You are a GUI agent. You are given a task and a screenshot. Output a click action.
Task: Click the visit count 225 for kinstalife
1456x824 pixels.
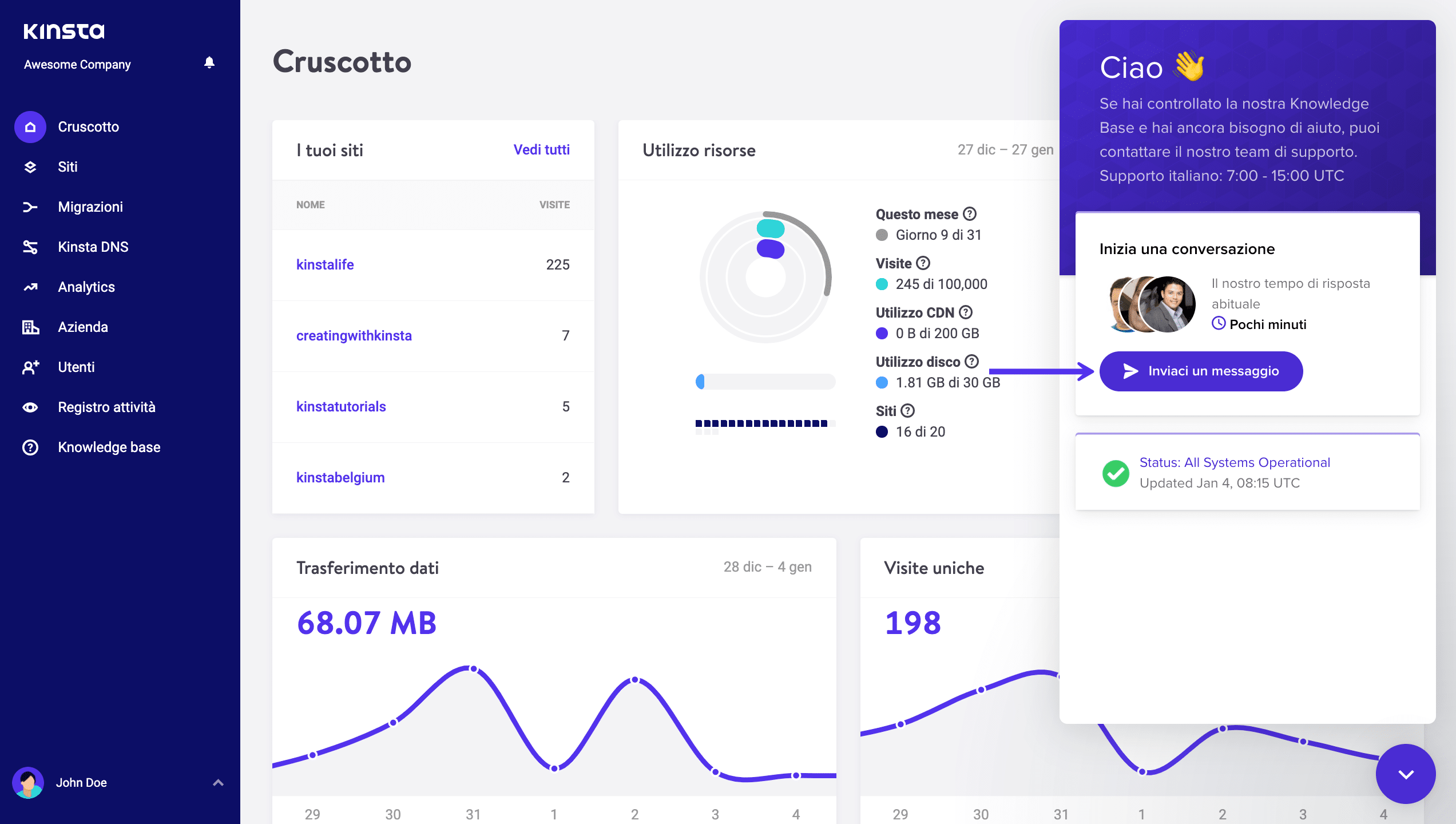pos(558,265)
